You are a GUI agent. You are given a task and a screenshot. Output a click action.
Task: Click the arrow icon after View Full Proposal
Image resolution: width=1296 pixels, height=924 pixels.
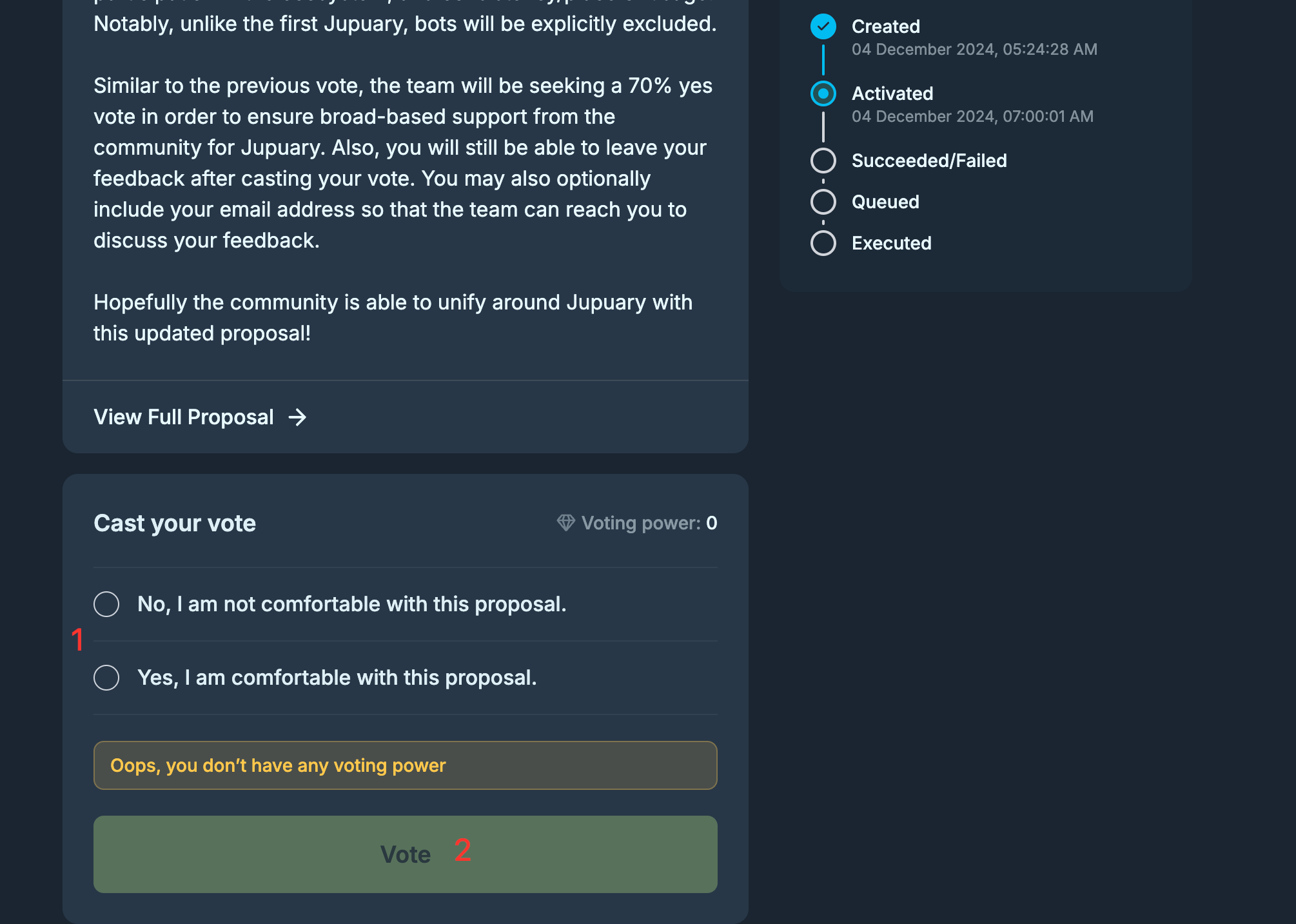click(x=297, y=417)
